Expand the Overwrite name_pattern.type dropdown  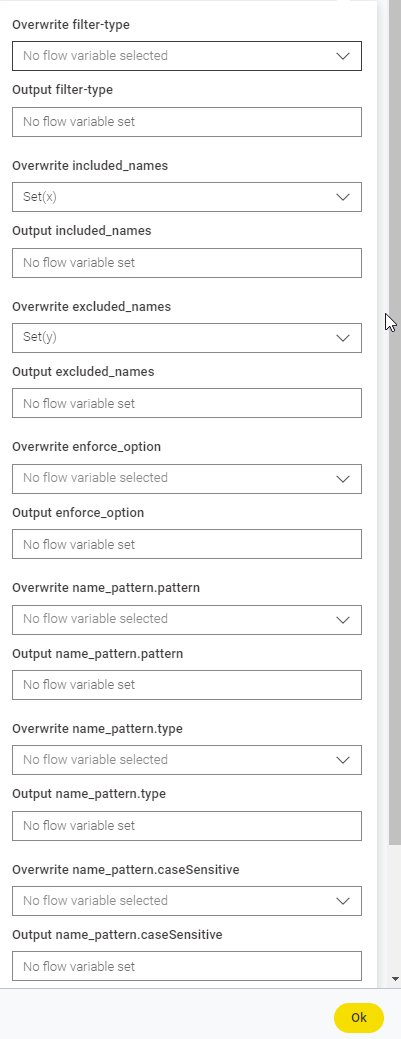click(x=187, y=760)
